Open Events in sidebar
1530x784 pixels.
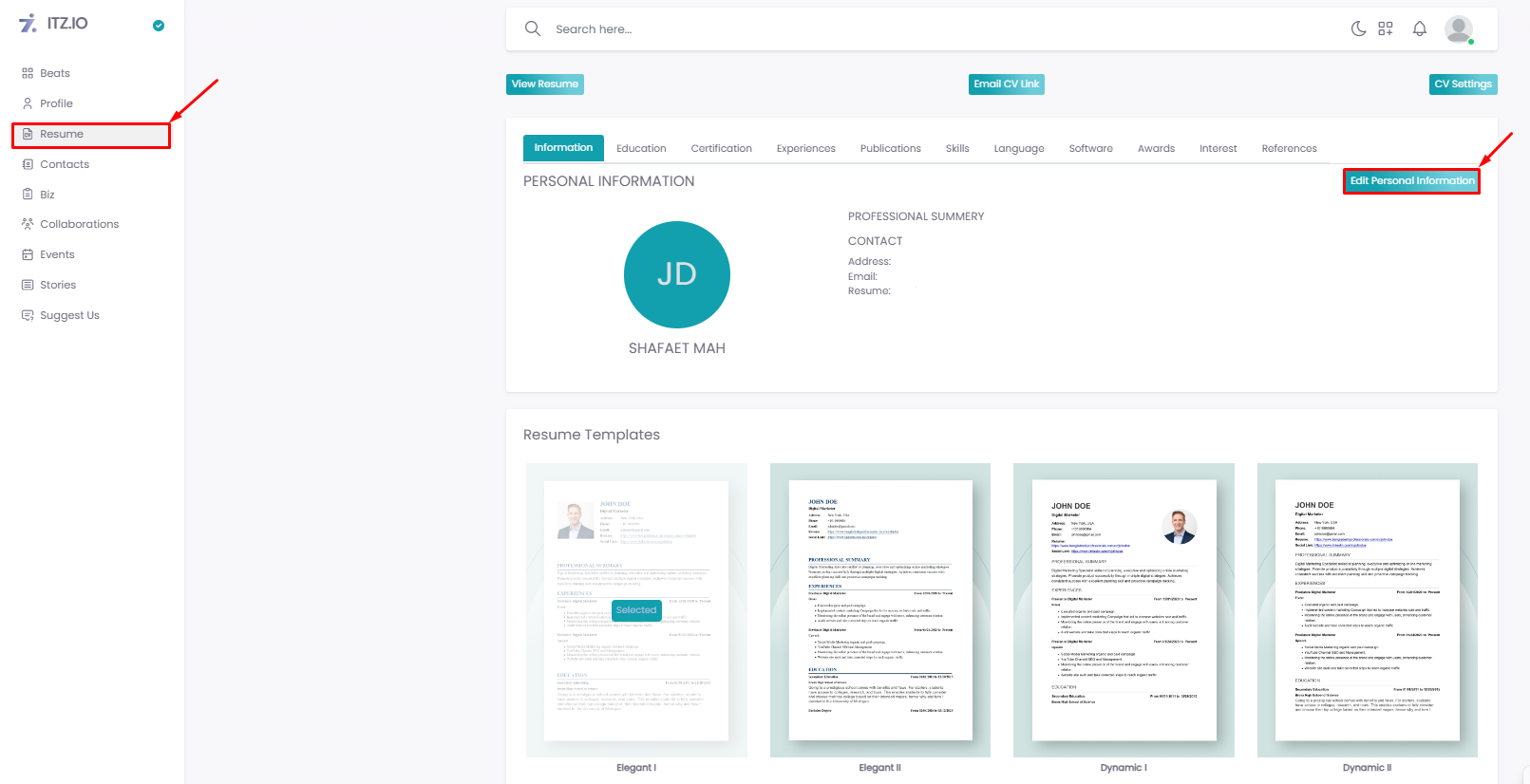57,254
